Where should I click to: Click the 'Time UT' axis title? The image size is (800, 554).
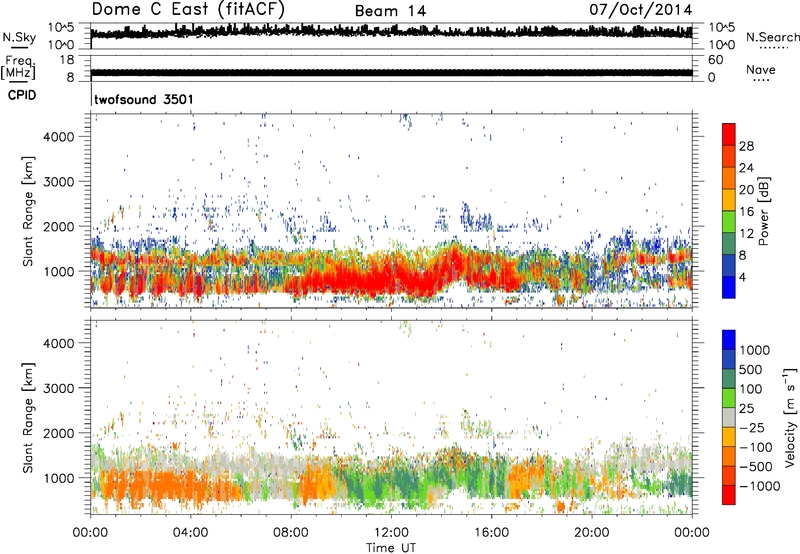391,547
